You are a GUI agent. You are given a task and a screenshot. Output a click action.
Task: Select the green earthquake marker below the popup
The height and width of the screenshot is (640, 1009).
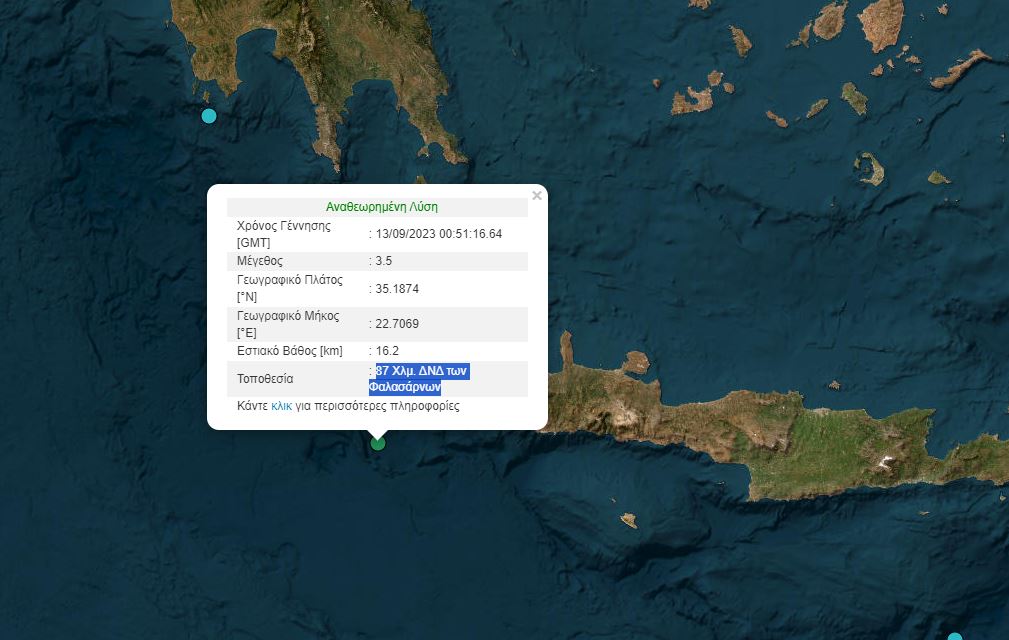[x=378, y=443]
